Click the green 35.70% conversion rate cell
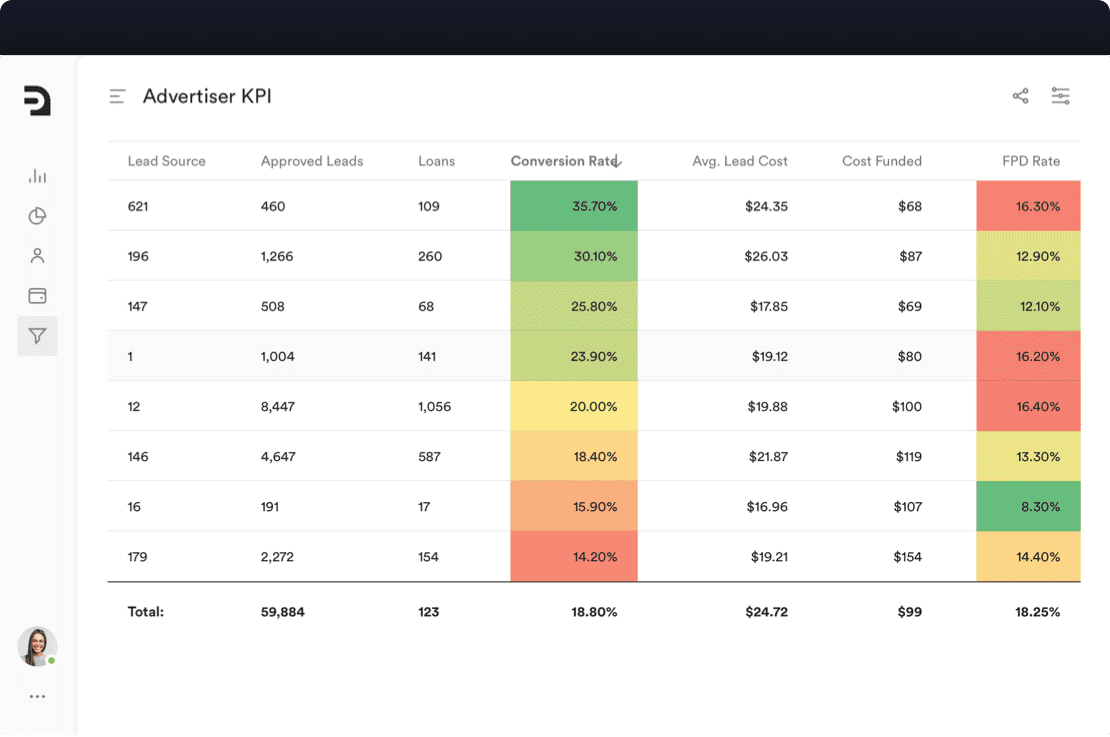The height and width of the screenshot is (737, 1110). [574, 206]
